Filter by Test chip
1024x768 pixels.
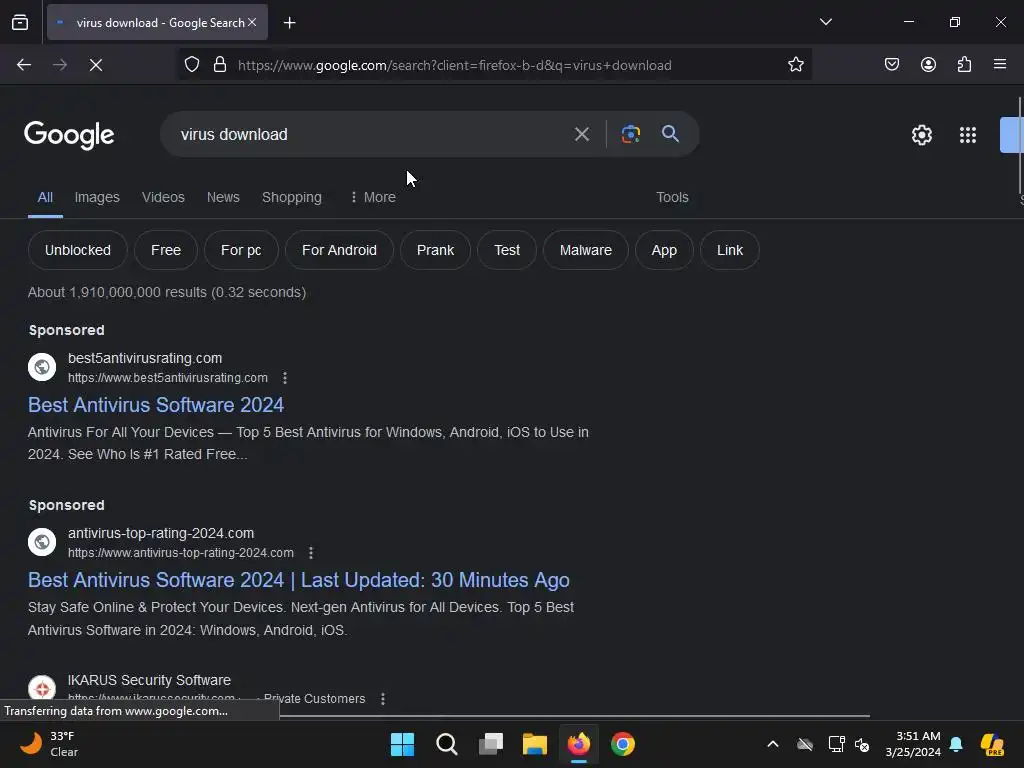click(x=507, y=250)
